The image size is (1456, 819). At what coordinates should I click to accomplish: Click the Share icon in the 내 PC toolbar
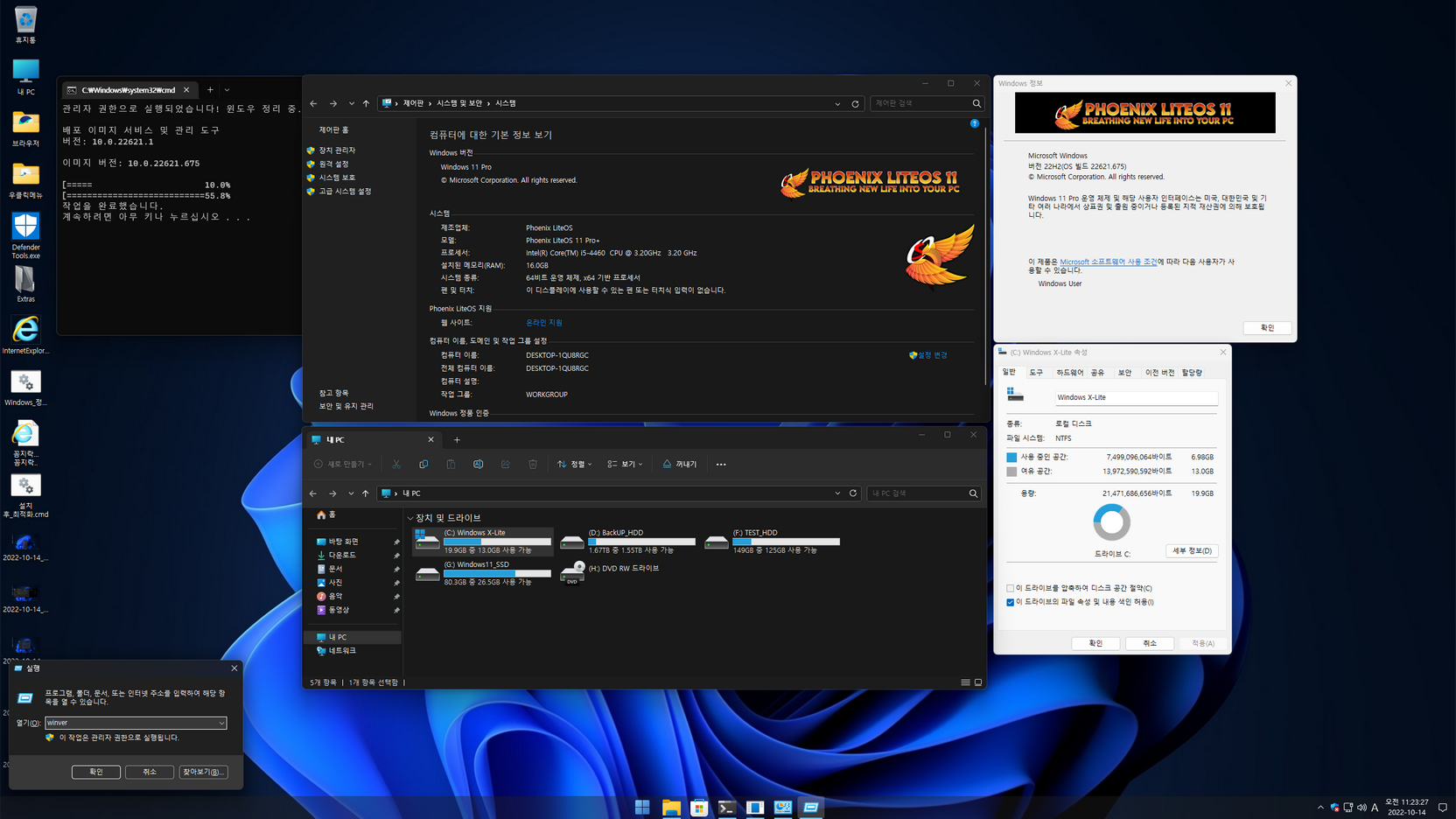click(506, 465)
